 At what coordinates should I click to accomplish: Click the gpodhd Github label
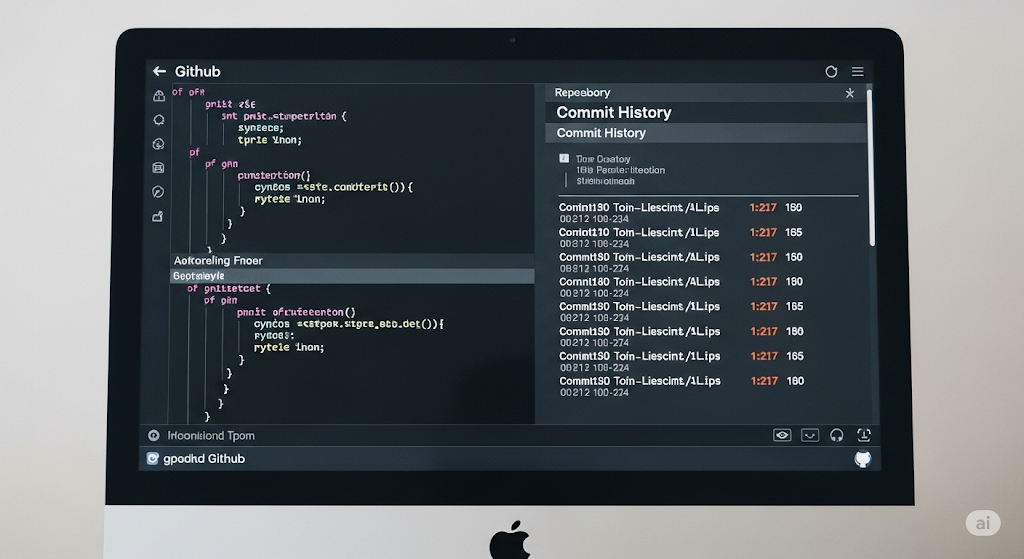pos(204,458)
